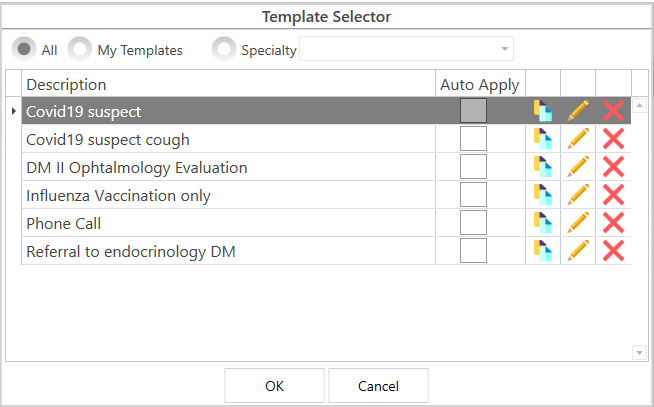
Task: Delete the DM II Ophtalmology Evaluation template
Action: [x=613, y=167]
